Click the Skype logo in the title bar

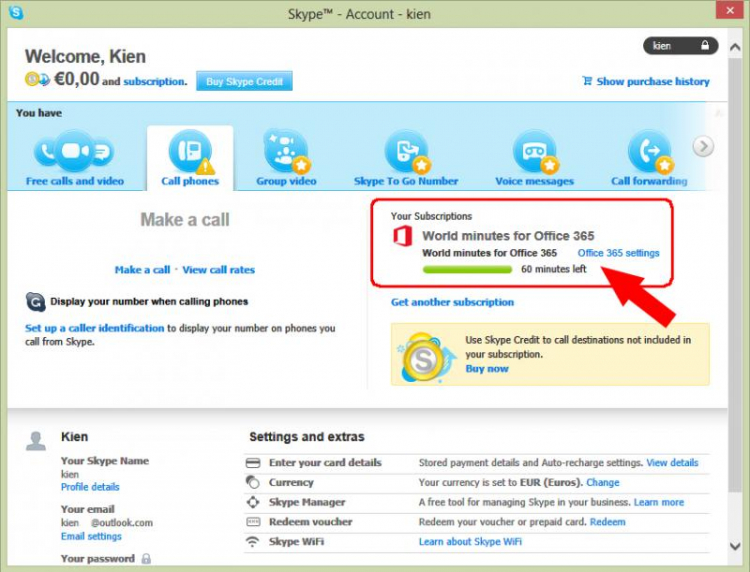[16, 12]
